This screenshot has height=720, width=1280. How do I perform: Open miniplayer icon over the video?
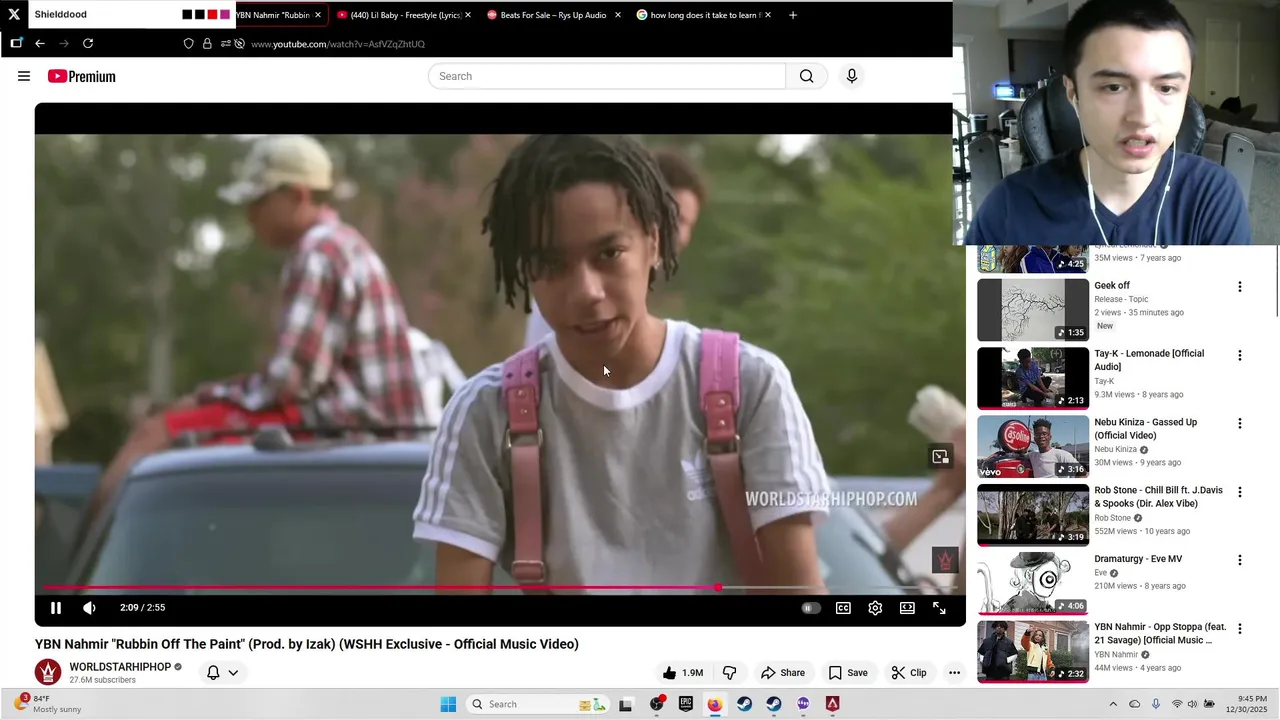pos(940,457)
